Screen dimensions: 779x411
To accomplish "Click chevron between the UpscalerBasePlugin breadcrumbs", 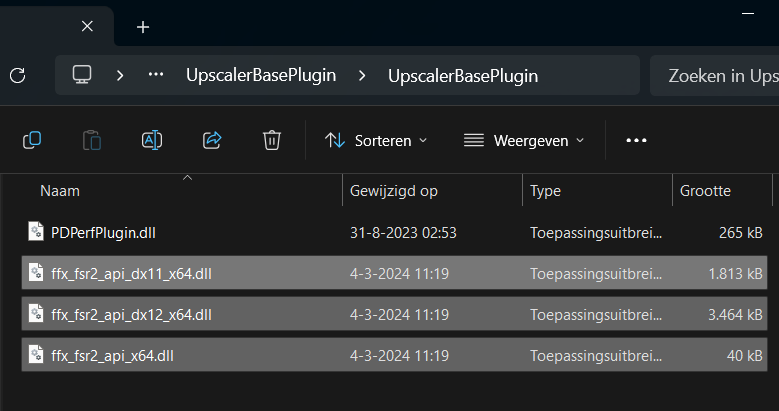I will 361,75.
